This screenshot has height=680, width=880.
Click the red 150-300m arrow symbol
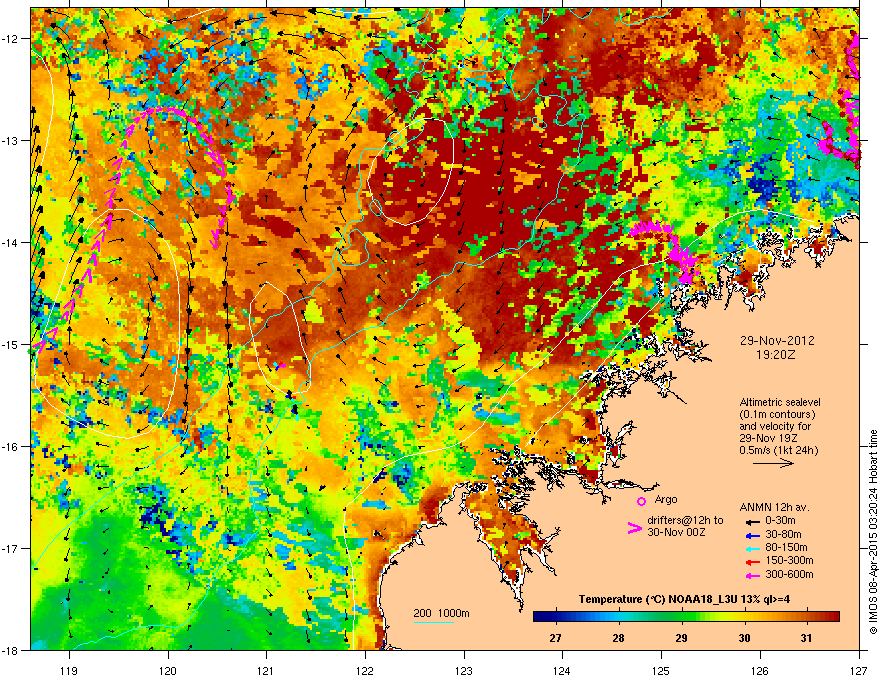[753, 562]
